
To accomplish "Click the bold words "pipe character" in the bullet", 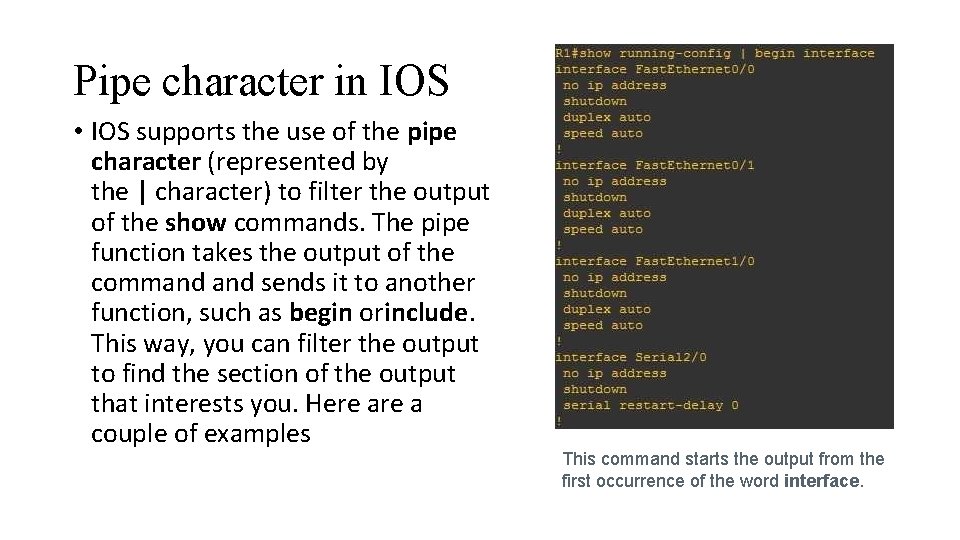I will [x=432, y=132].
